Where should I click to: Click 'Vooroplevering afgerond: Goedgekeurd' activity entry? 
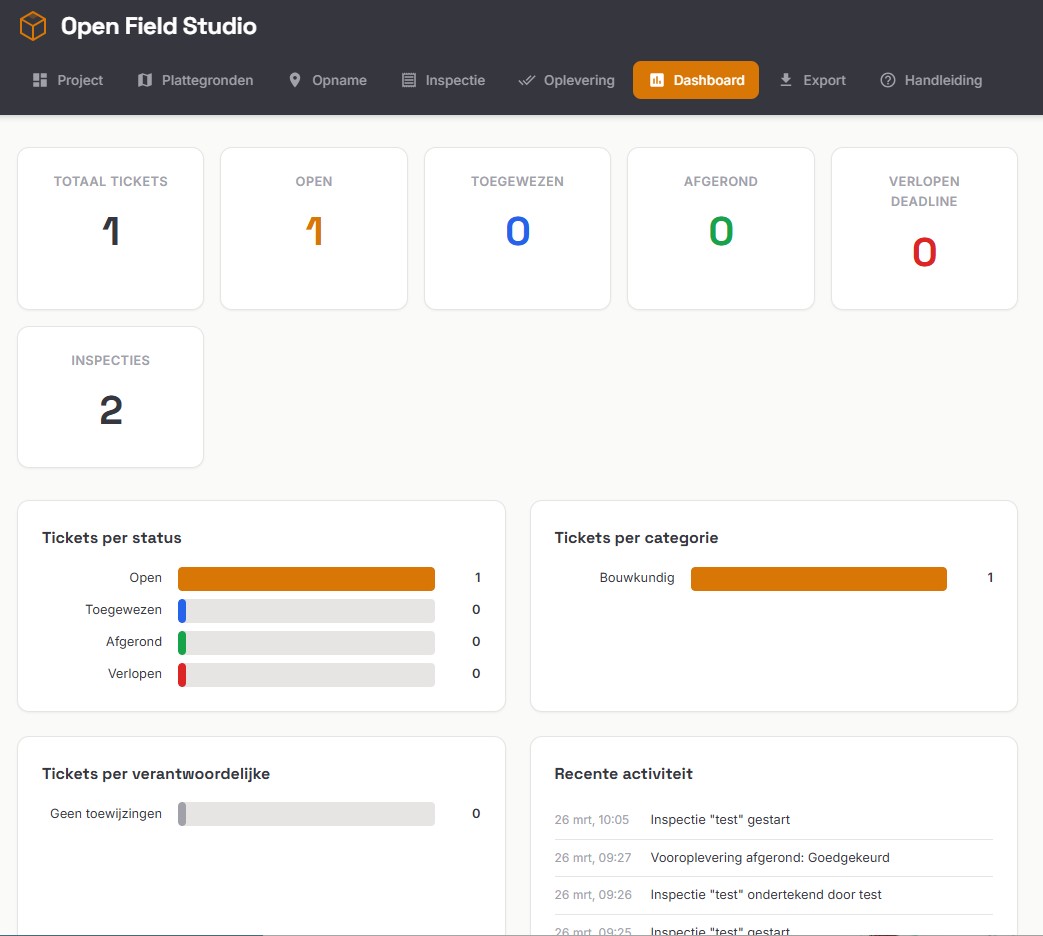pos(769,857)
